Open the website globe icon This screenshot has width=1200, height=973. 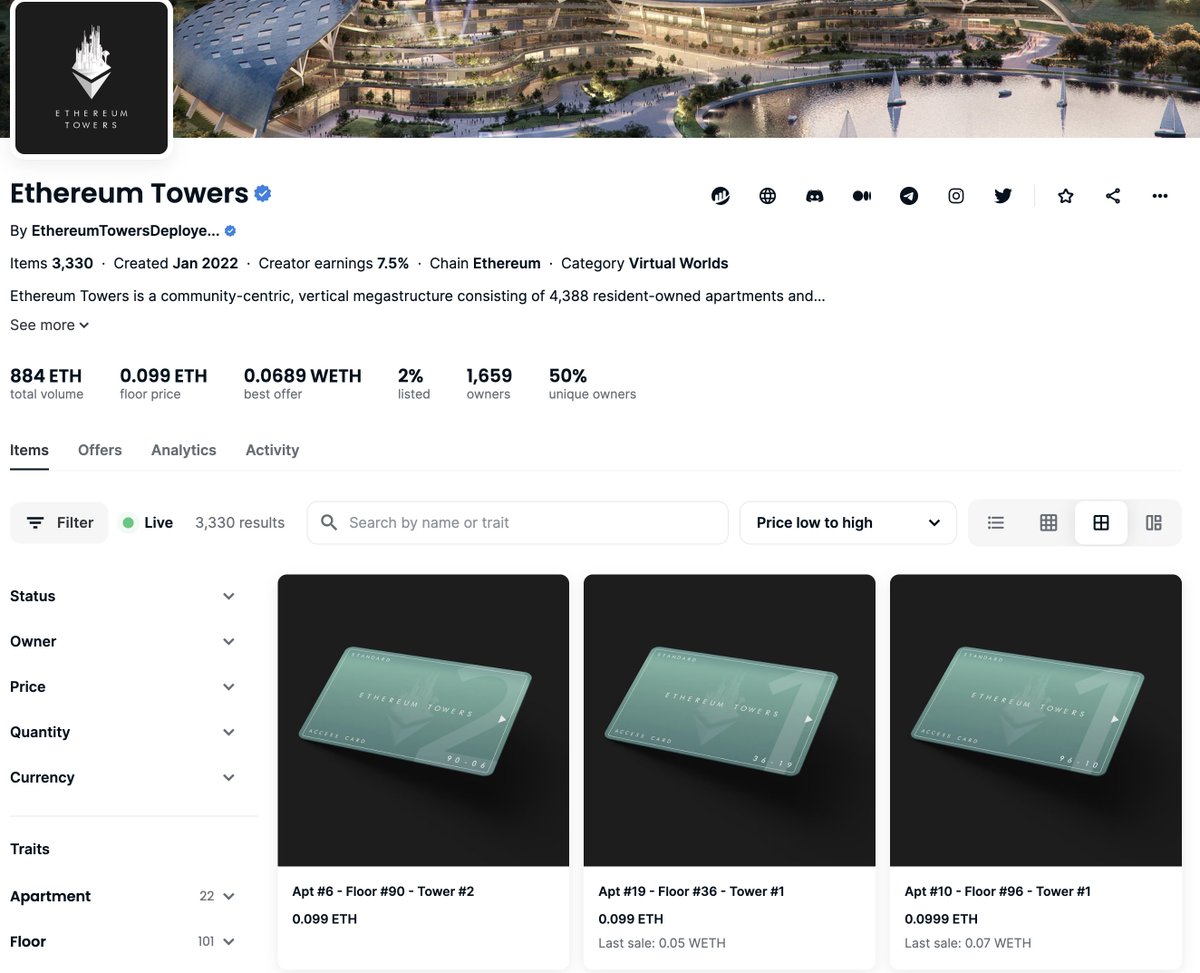[768, 196]
